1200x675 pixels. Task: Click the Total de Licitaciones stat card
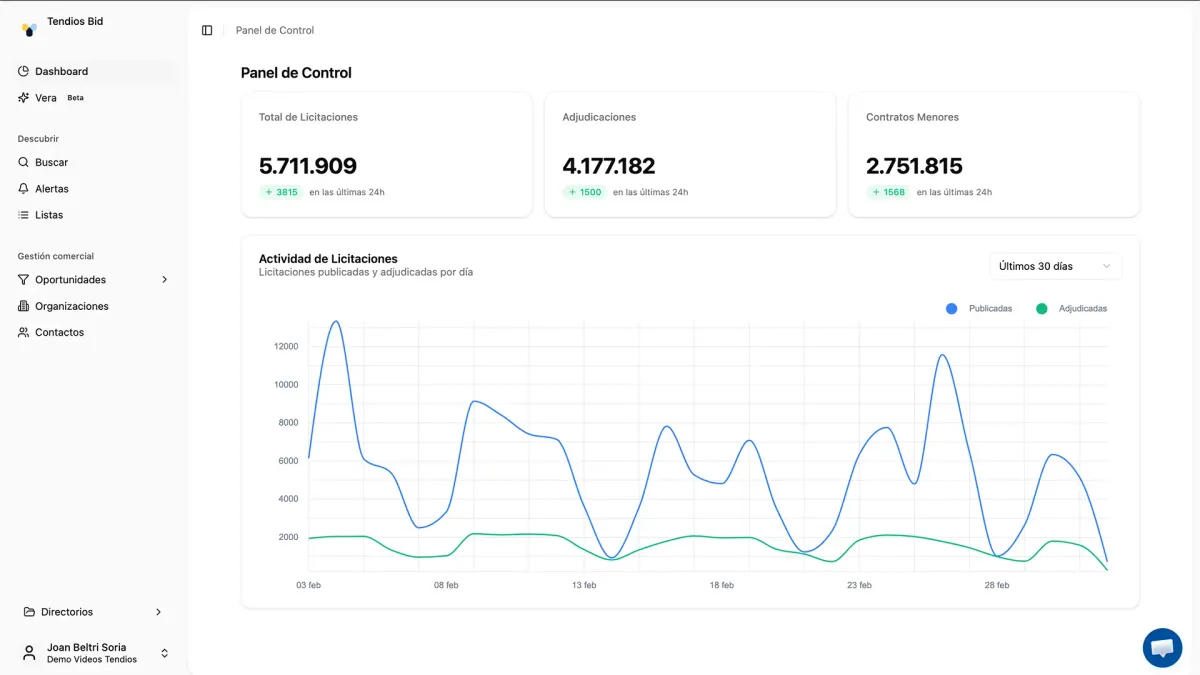coord(387,154)
